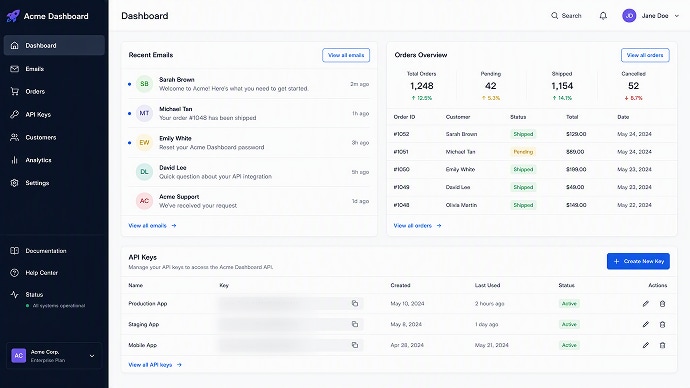Click the gear icon beside Settings
This screenshot has height=388, width=690.
(15, 183)
